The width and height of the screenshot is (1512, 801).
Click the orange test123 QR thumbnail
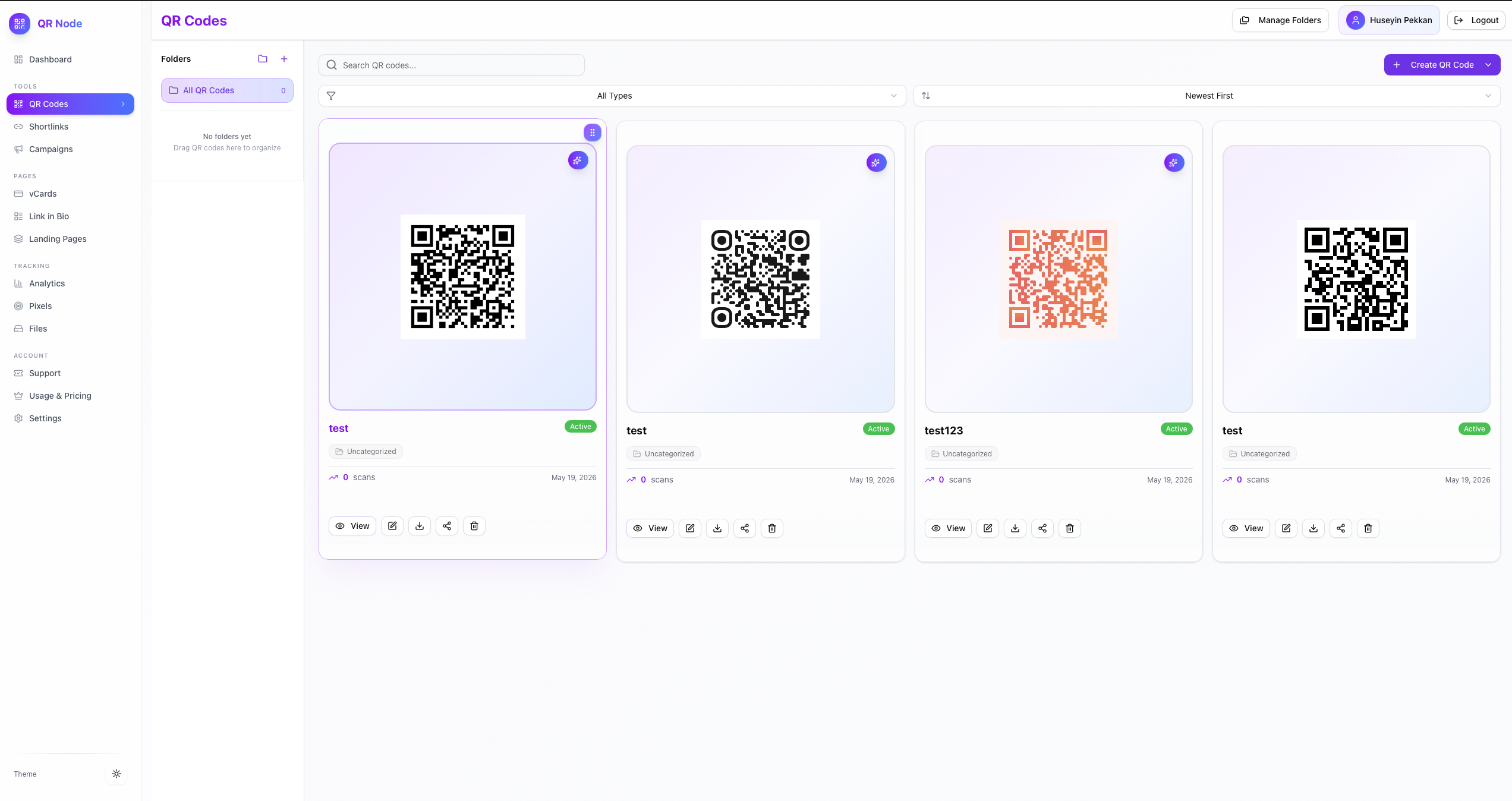coord(1059,279)
